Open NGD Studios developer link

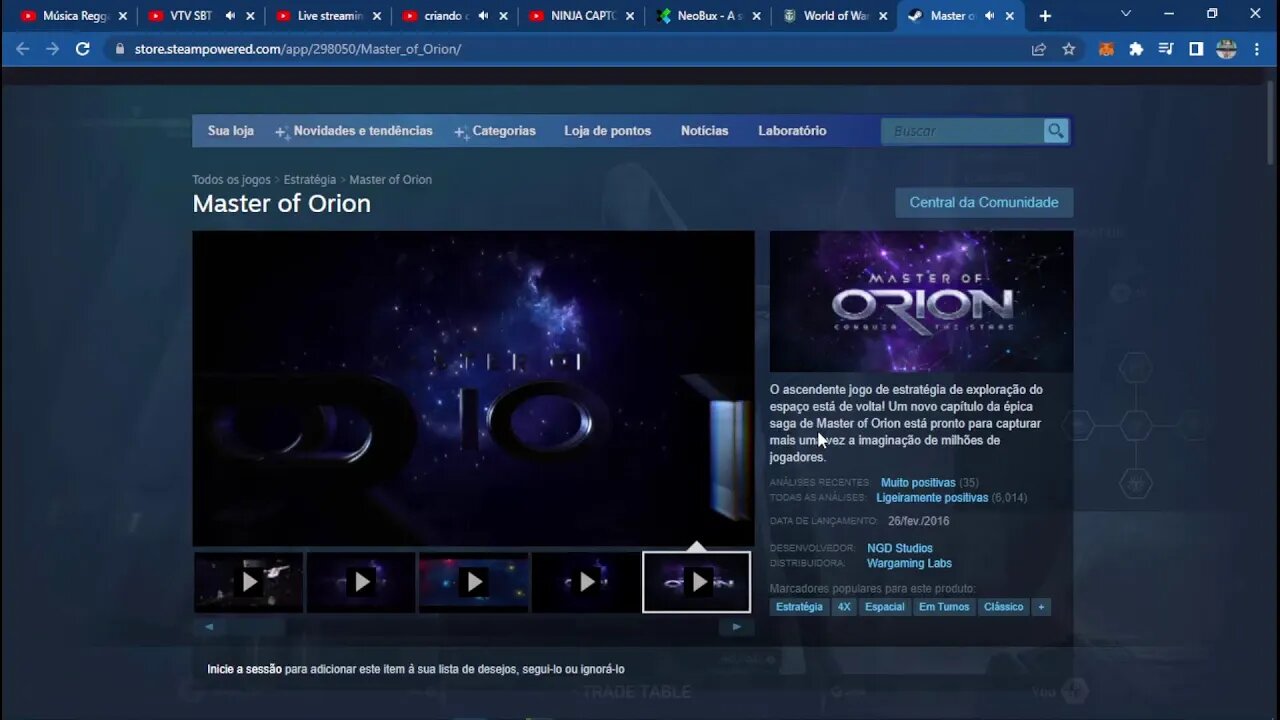point(900,548)
